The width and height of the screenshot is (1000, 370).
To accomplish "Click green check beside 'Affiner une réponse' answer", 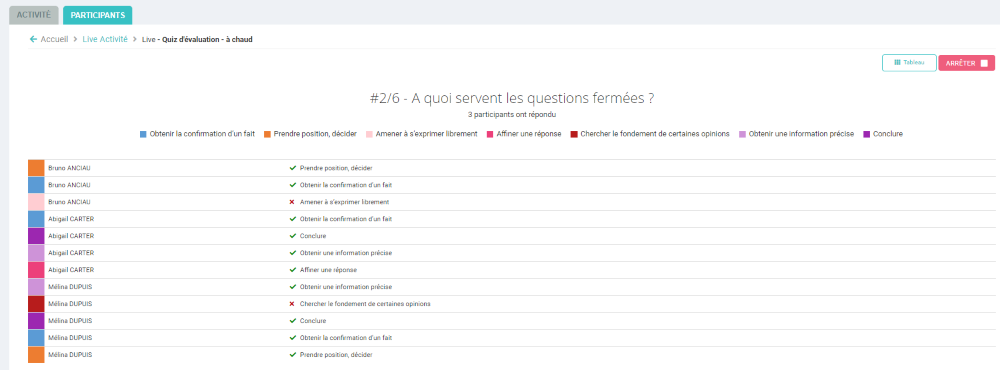I will click(x=293, y=270).
